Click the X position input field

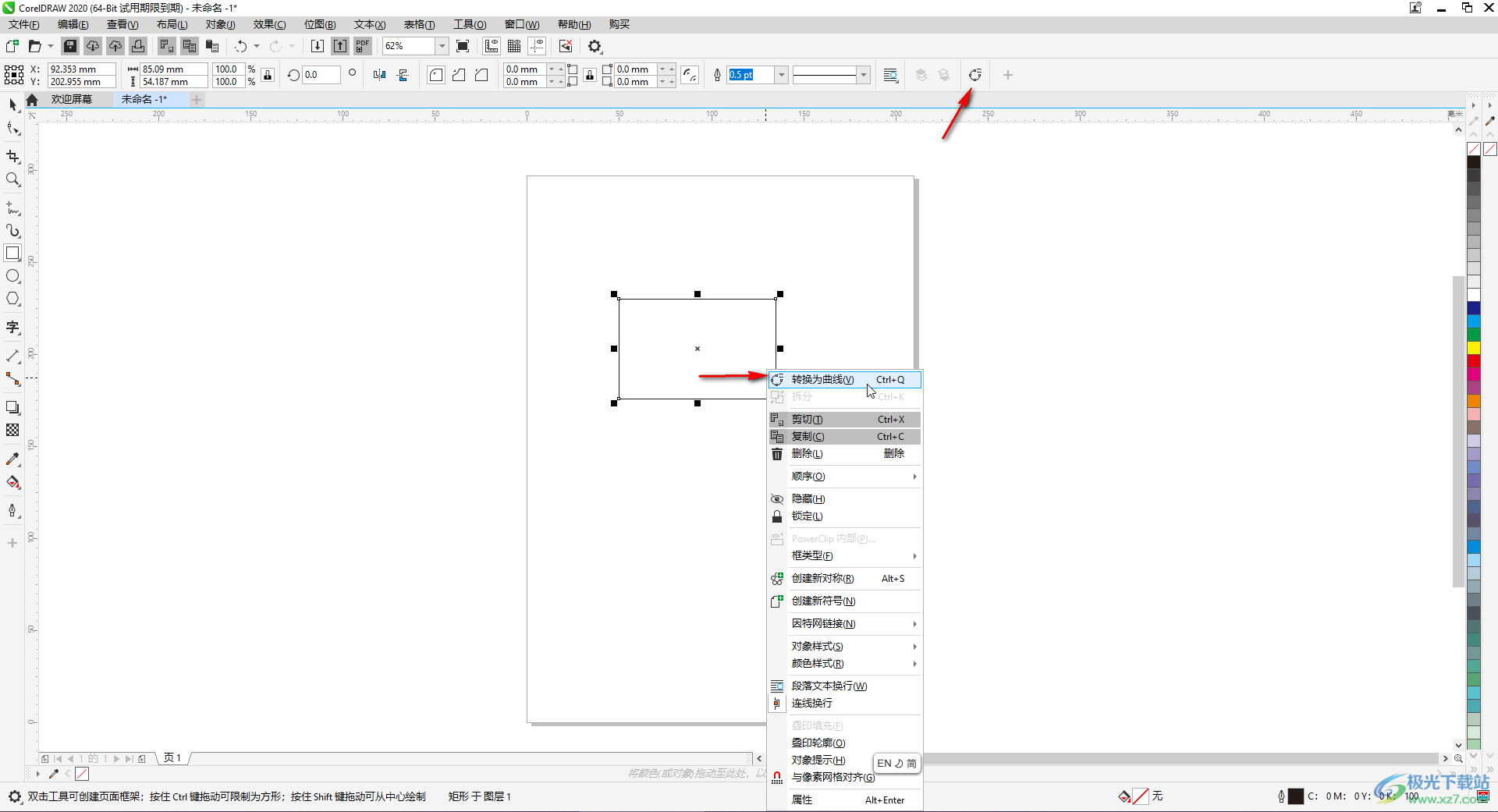point(81,69)
